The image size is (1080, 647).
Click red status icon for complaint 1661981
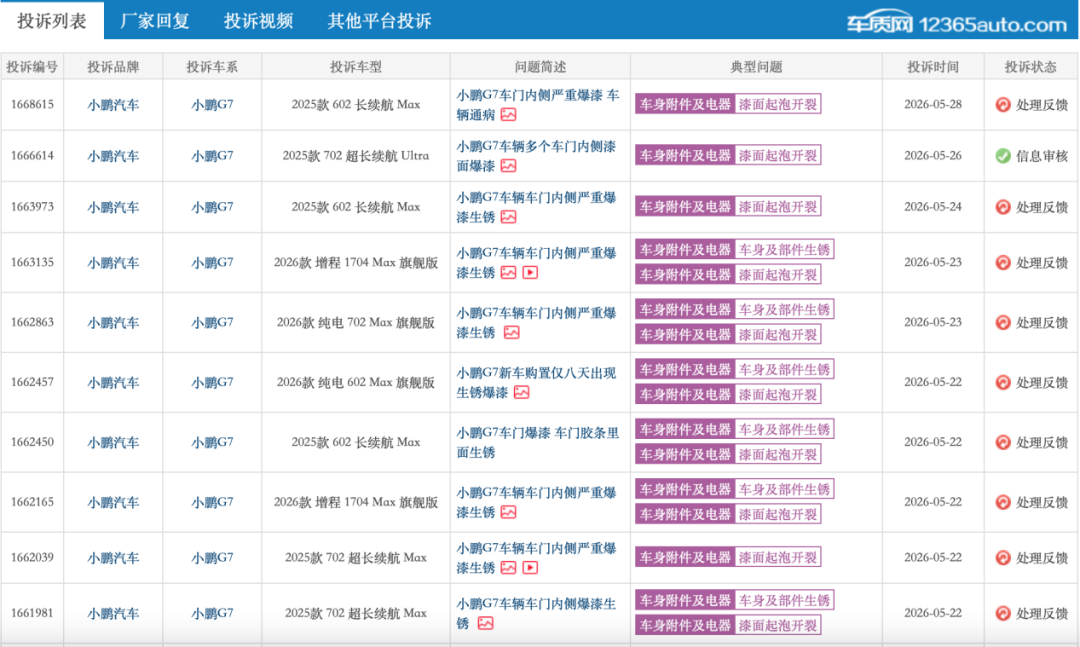(x=1003, y=613)
